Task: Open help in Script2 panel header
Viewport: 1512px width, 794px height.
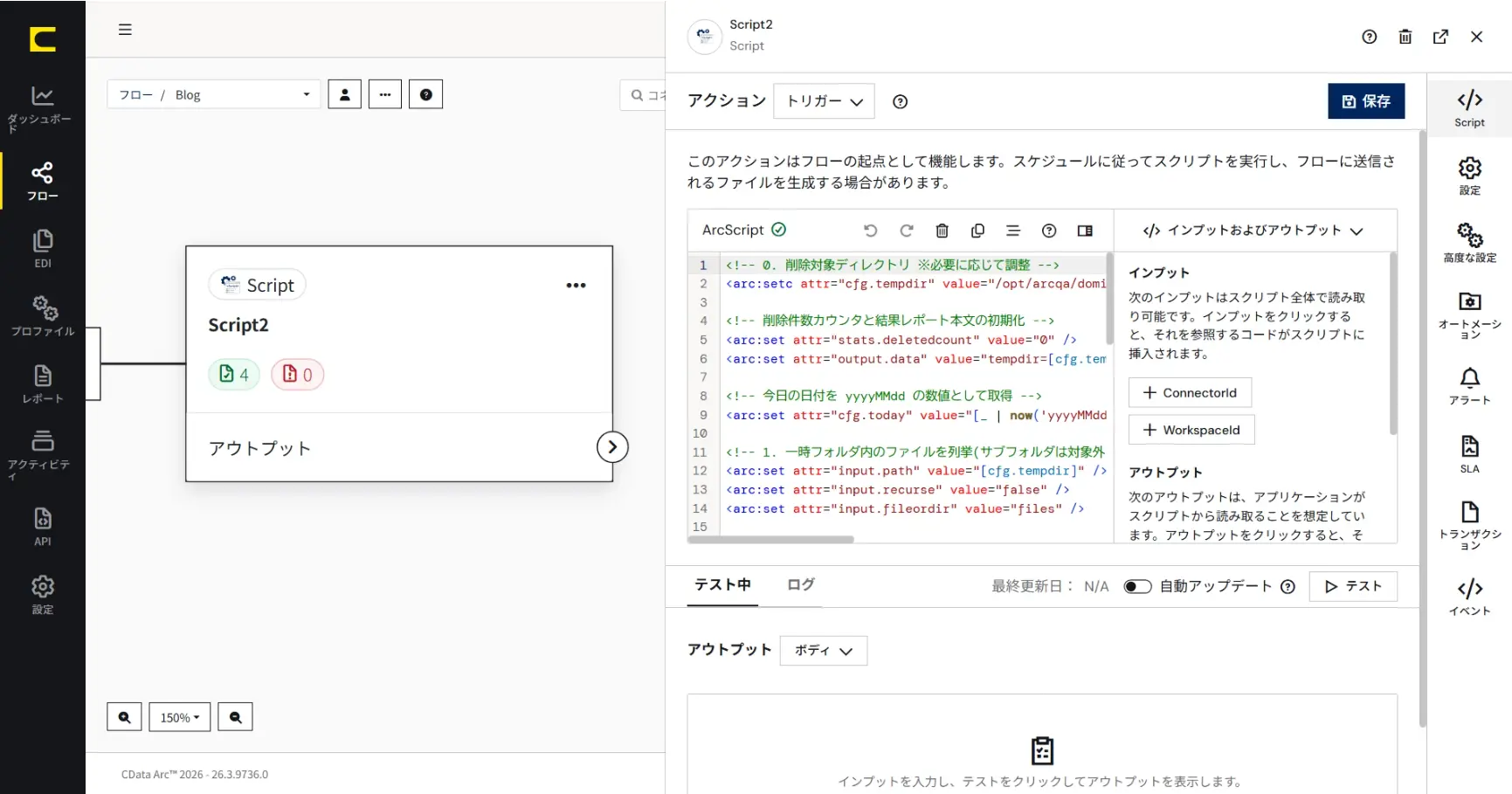Action: click(1370, 37)
